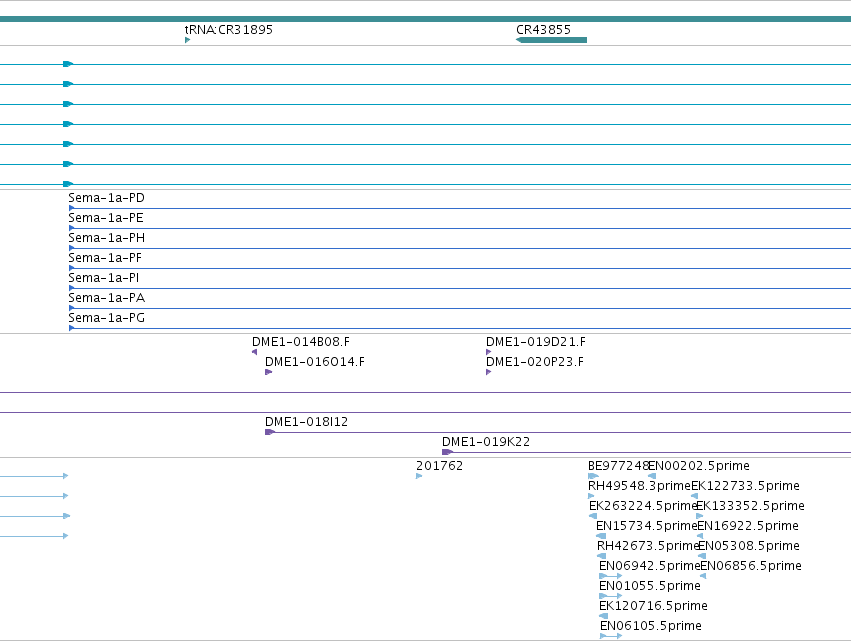Click the Sema-1a-PA transcript label
This screenshot has height=641, width=851.
pos(106,298)
